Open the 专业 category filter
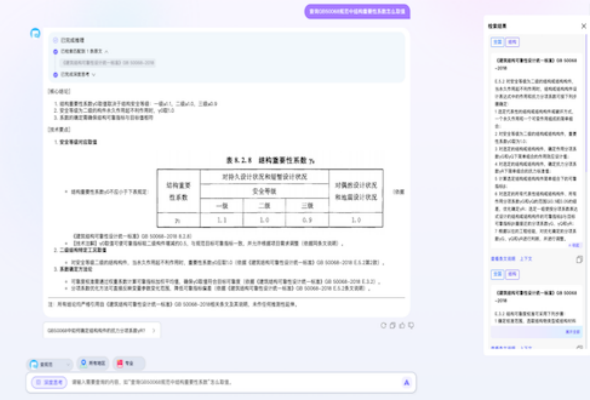The image size is (590, 400). (129, 363)
